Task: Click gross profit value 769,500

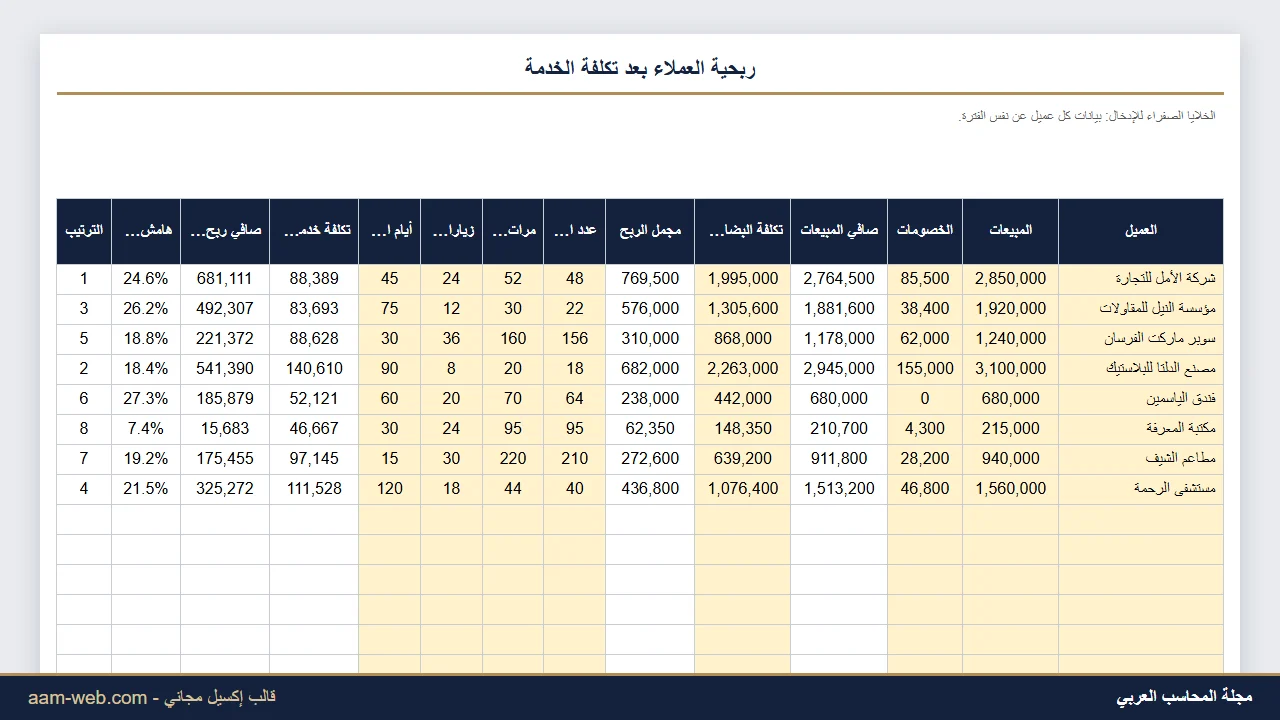Action: tap(651, 279)
